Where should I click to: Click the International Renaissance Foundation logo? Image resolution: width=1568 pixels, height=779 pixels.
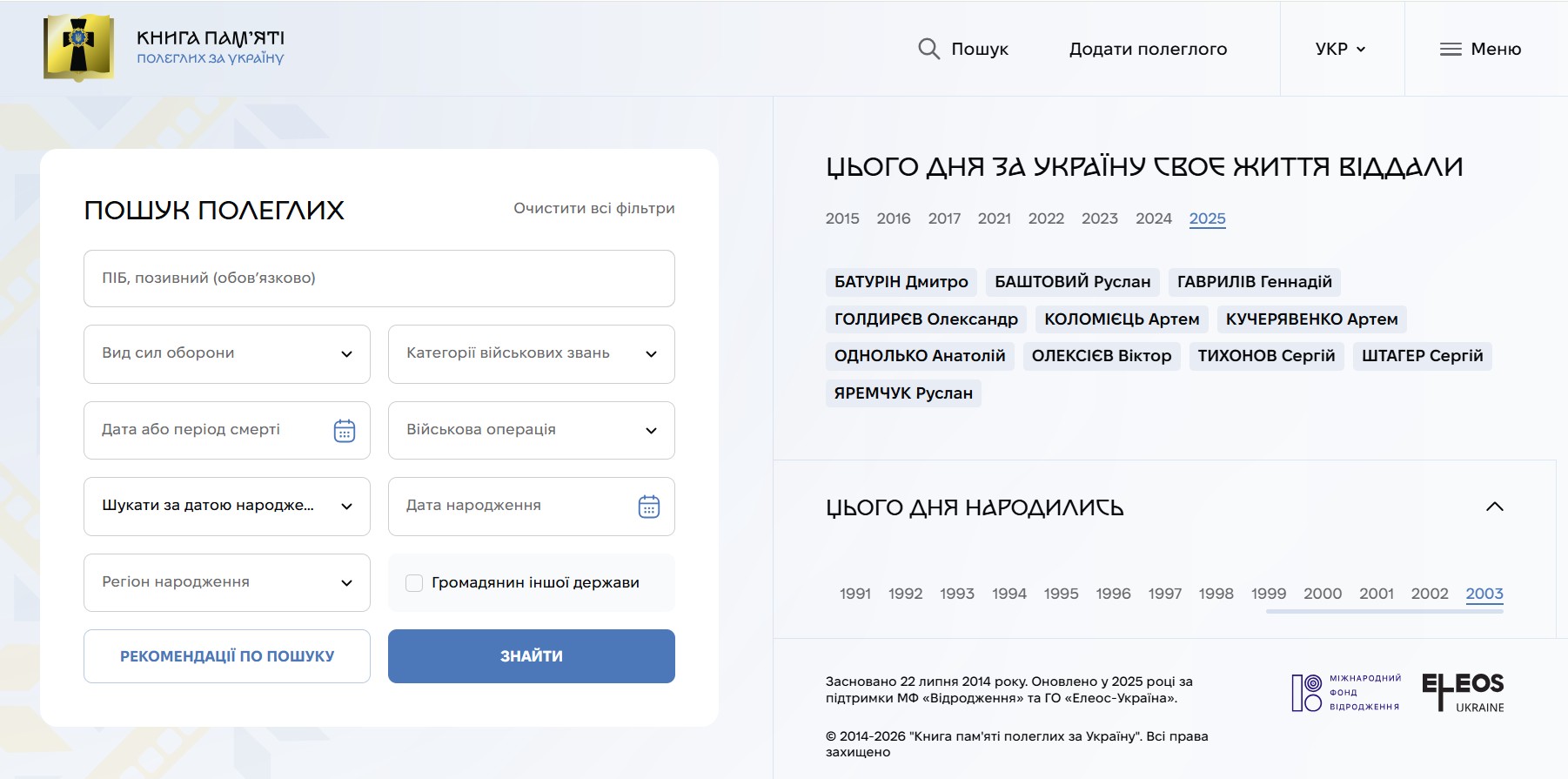click(x=1346, y=693)
